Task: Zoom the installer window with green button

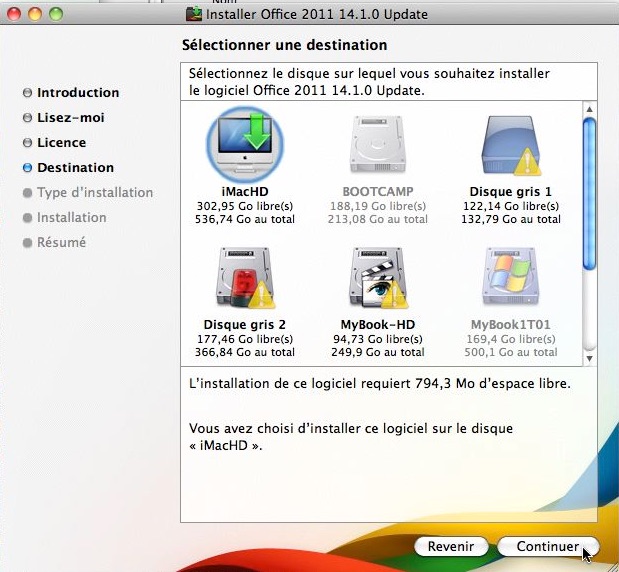Action: [x=56, y=14]
